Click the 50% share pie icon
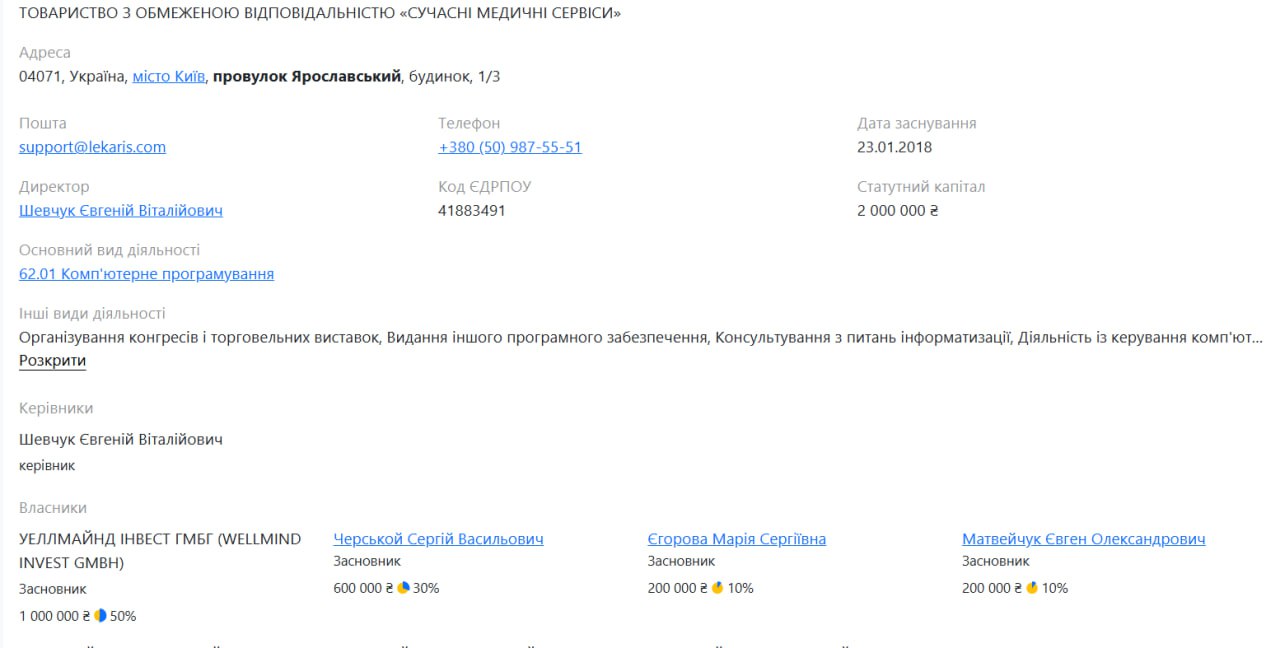 click(101, 616)
